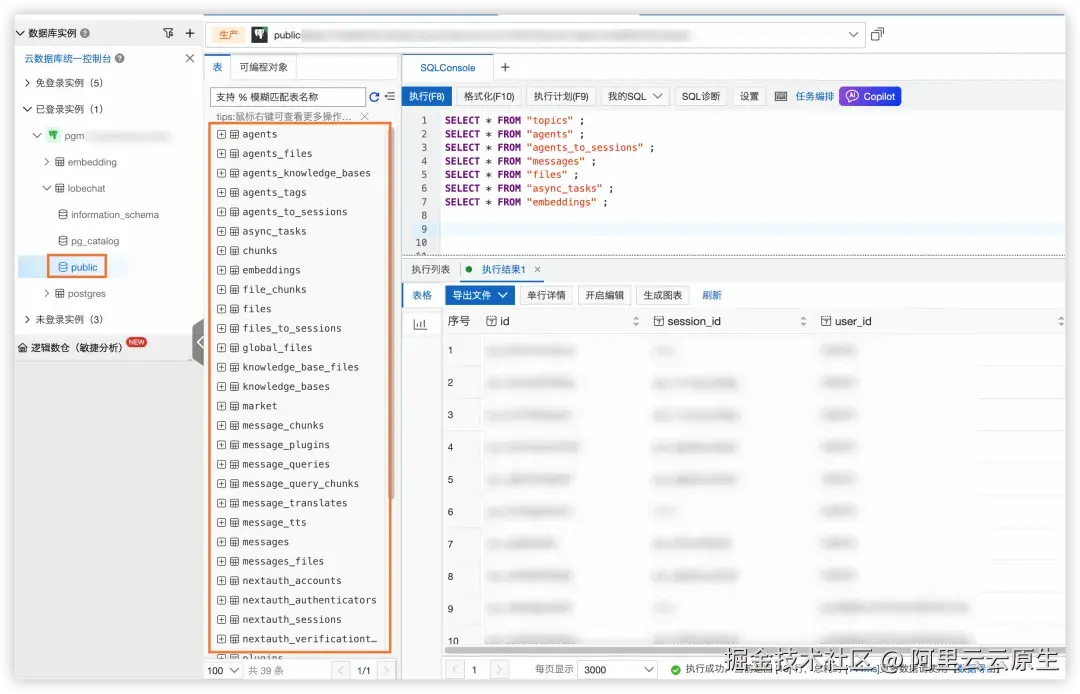This screenshot has width=1080, height=694.
Task: Open Copilot assistant
Action: pyautogui.click(x=870, y=96)
